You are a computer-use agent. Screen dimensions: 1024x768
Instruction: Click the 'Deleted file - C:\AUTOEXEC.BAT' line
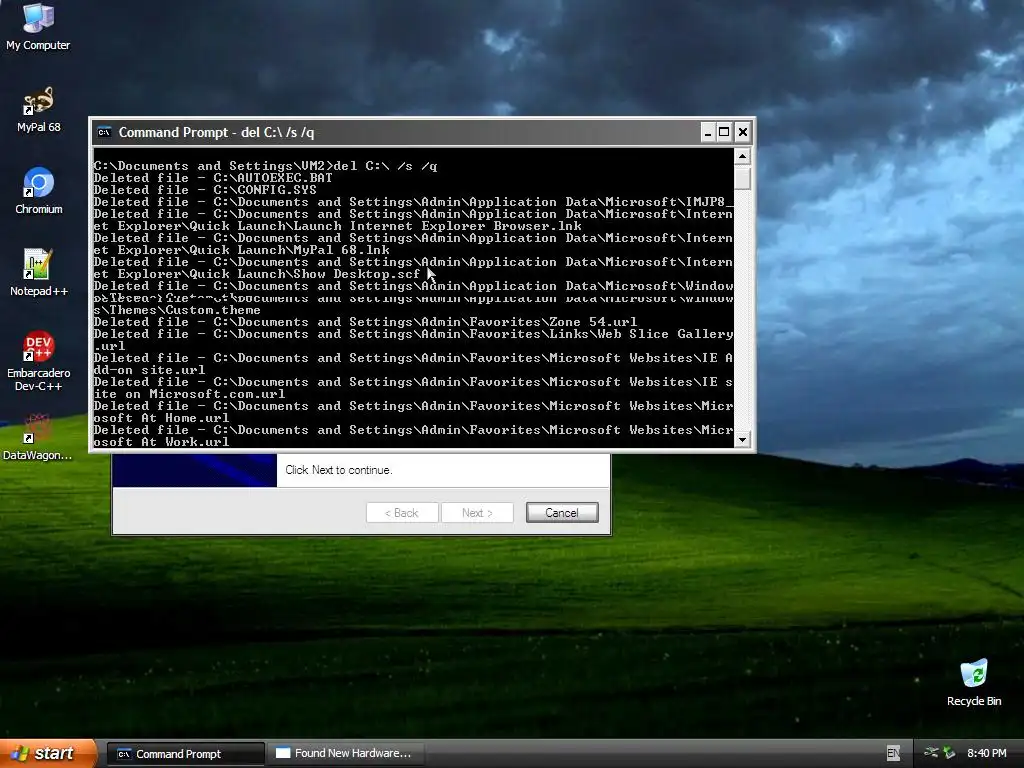point(213,178)
